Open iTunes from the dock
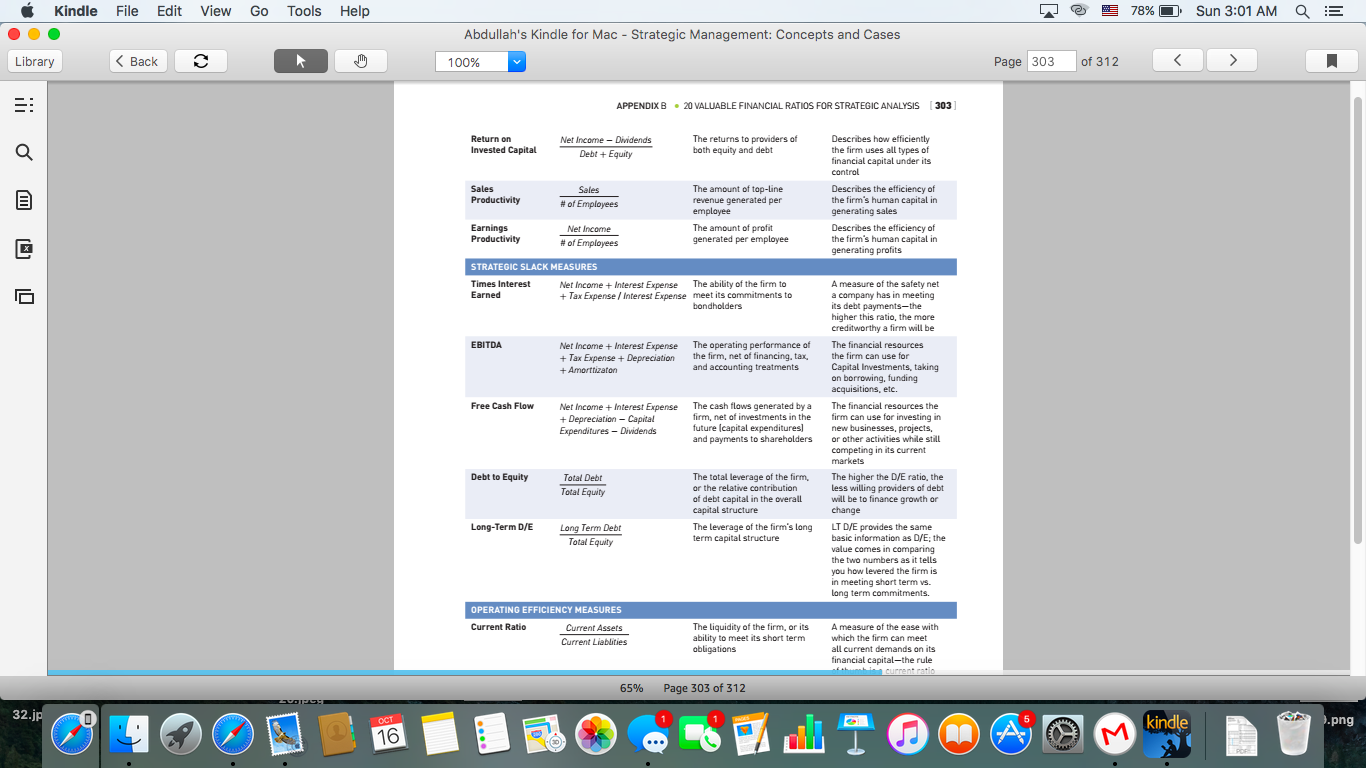This screenshot has width=1366, height=768. 908,735
